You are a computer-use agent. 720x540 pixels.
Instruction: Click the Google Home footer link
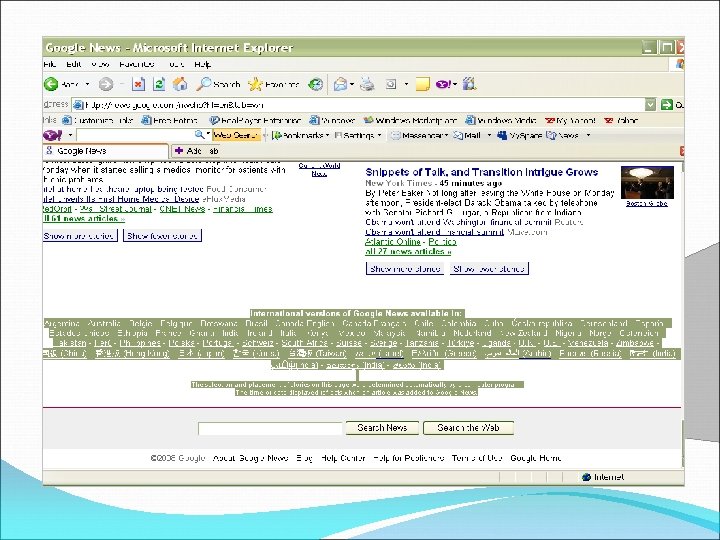pyautogui.click(x=536, y=458)
